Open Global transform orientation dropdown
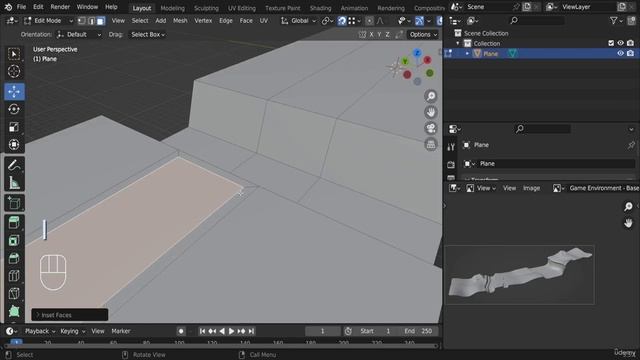The height and width of the screenshot is (360, 640). pyautogui.click(x=299, y=21)
